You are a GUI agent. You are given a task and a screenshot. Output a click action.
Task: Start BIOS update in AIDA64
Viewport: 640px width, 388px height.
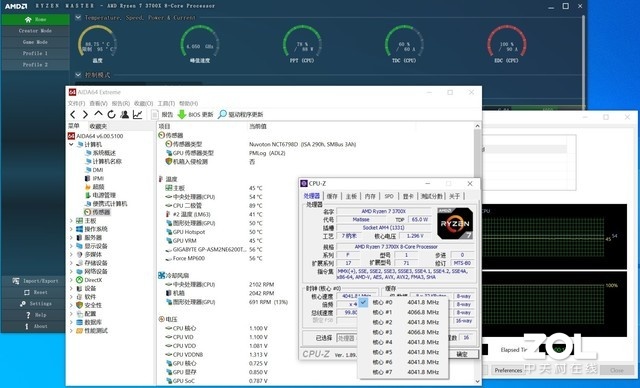point(196,115)
